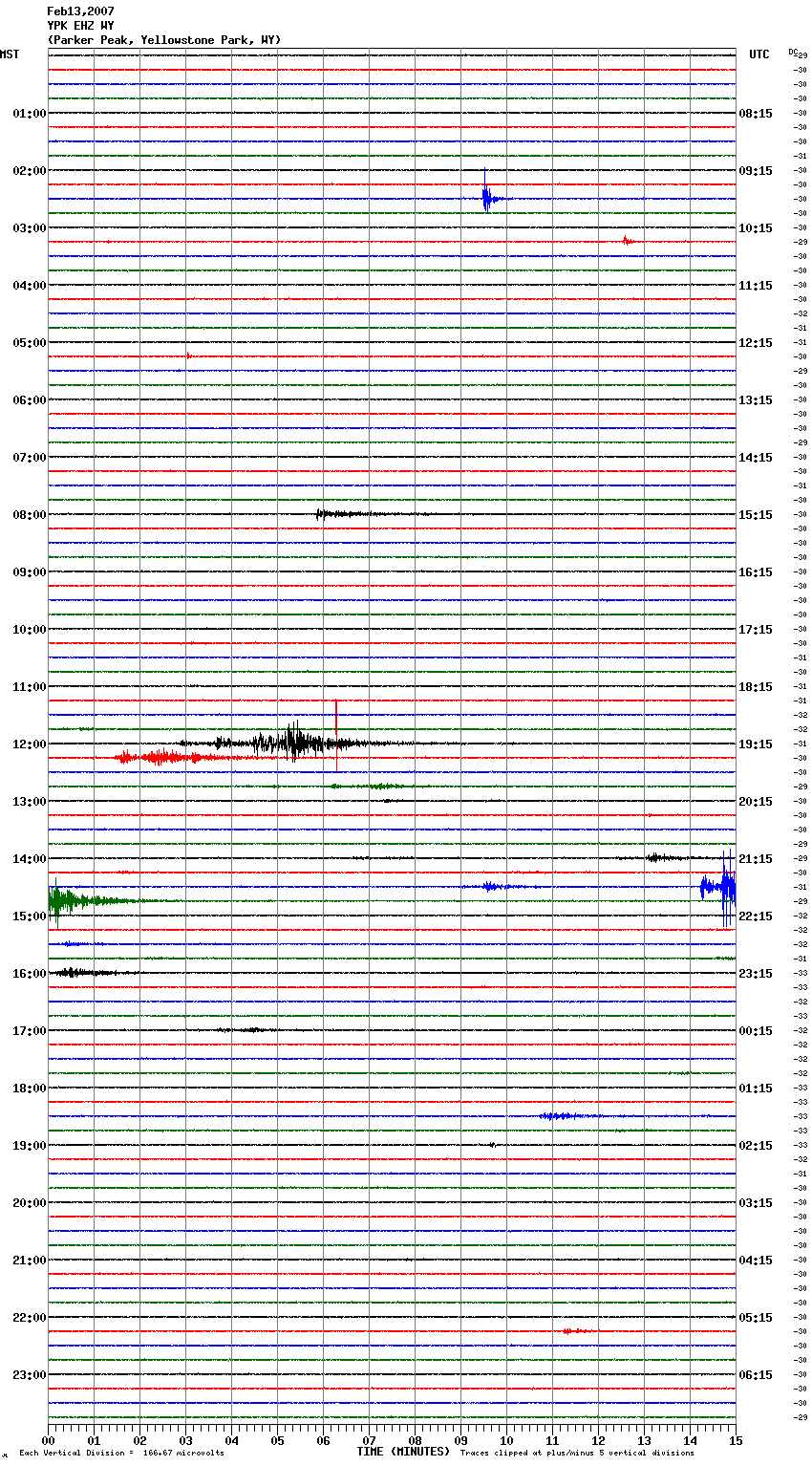Click the MST time label 14:00
Screen dimensions: 812x1466
click(x=30, y=859)
